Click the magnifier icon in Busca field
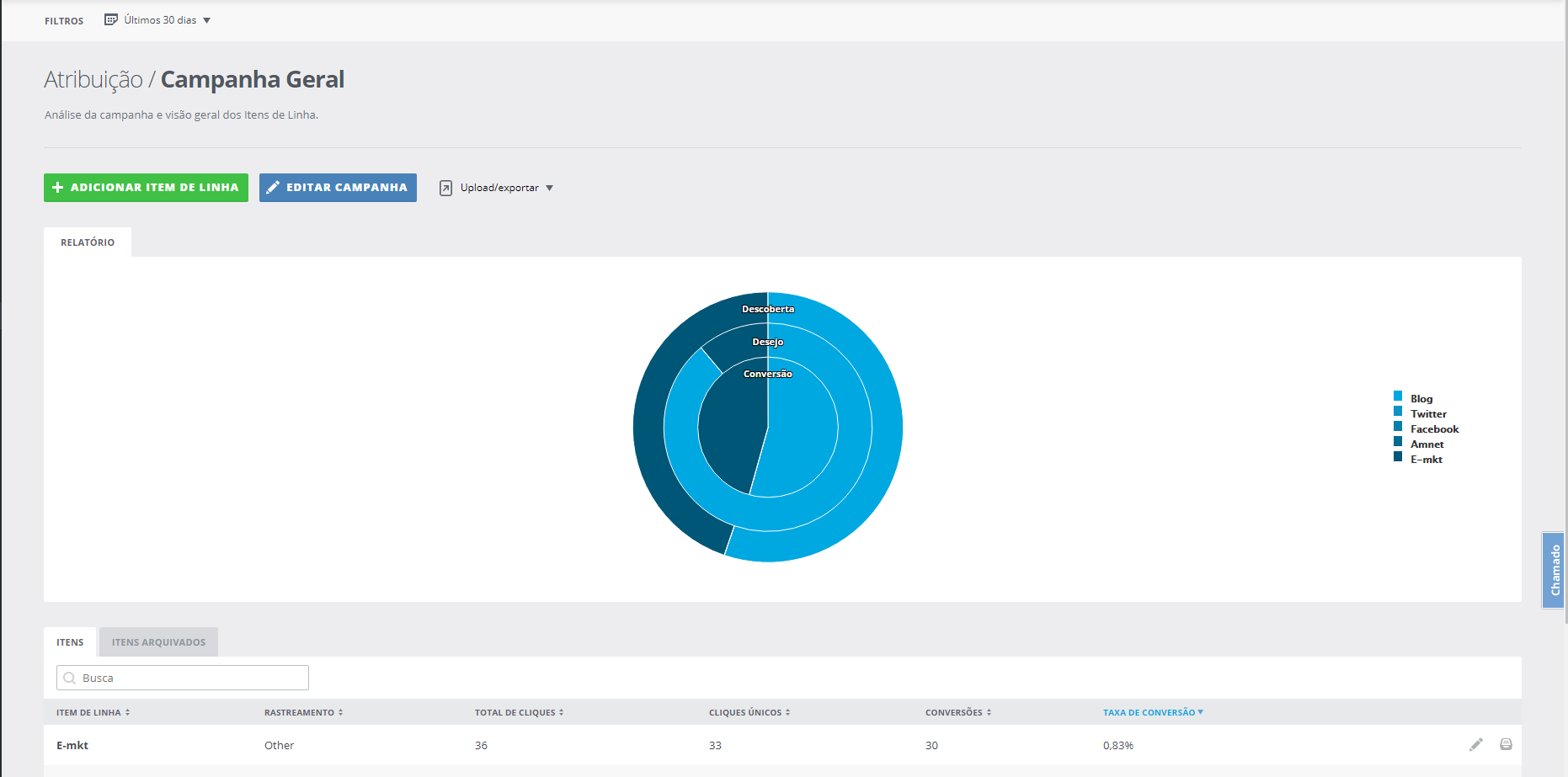This screenshot has height=777, width=1568. point(70,678)
